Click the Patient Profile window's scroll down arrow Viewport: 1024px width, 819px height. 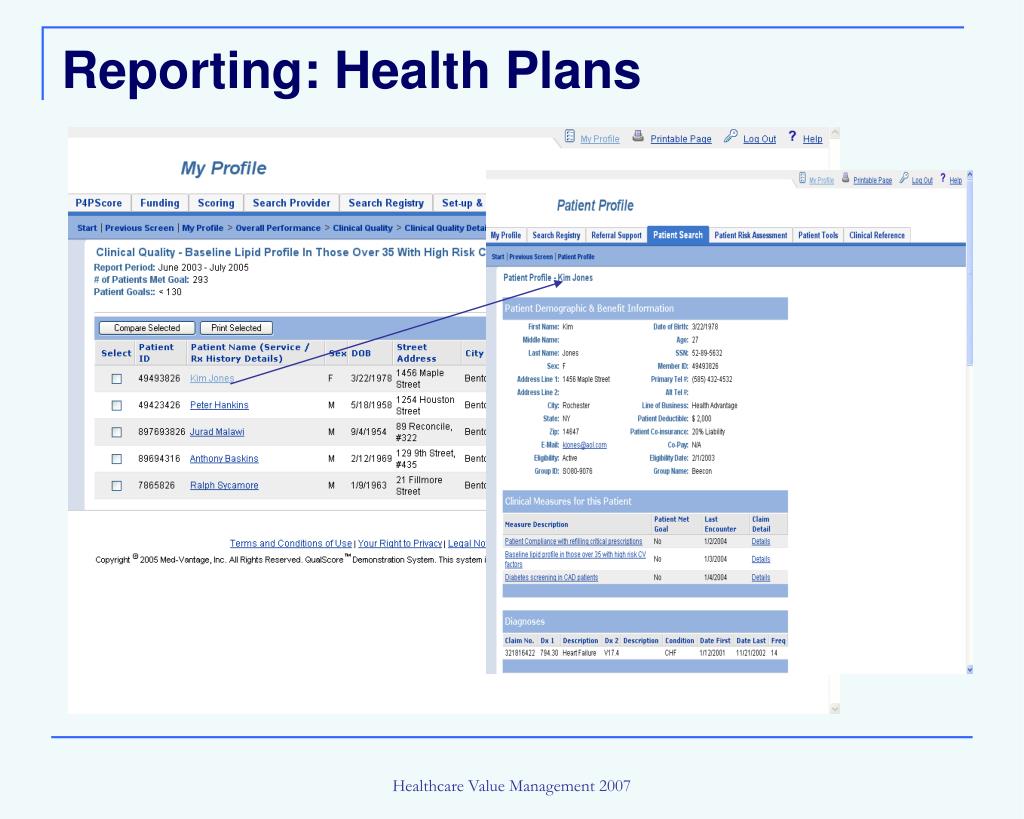[x=969, y=669]
